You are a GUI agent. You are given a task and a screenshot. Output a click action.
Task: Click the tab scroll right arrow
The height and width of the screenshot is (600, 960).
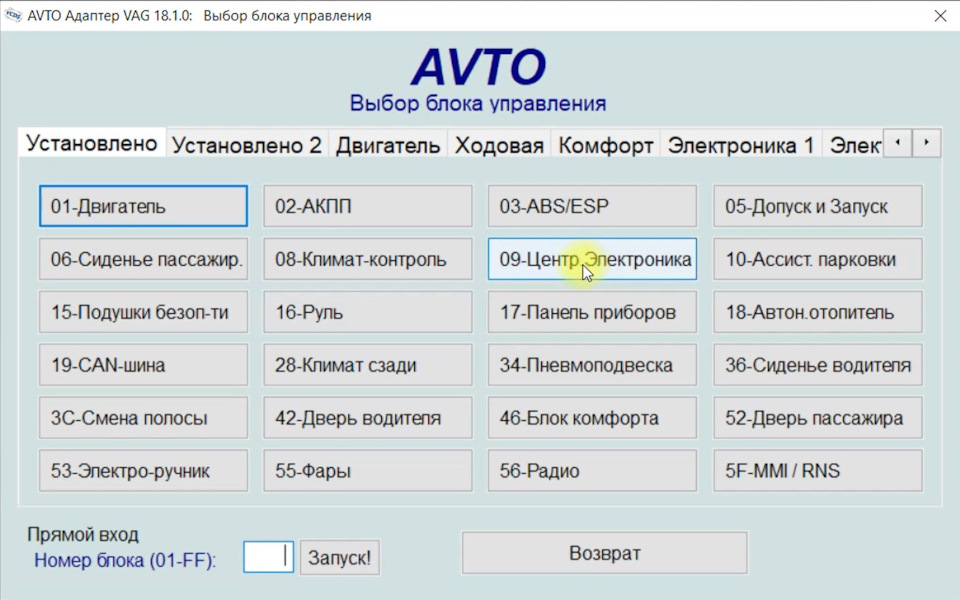click(x=926, y=143)
